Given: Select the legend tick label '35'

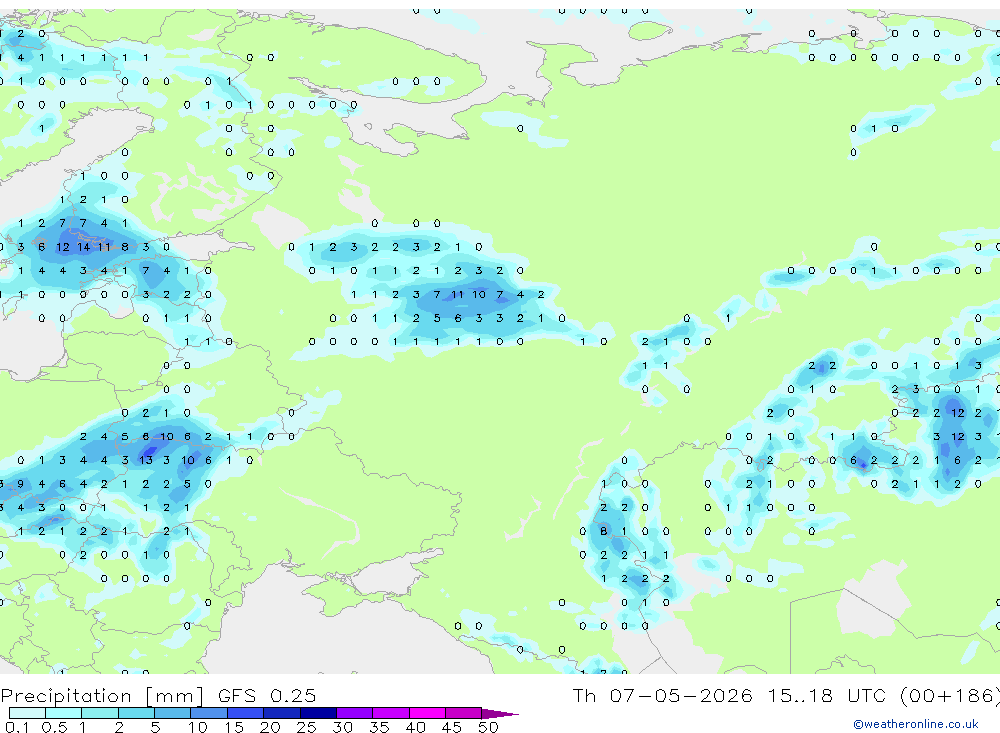Looking at the screenshot, I should 379,727.
